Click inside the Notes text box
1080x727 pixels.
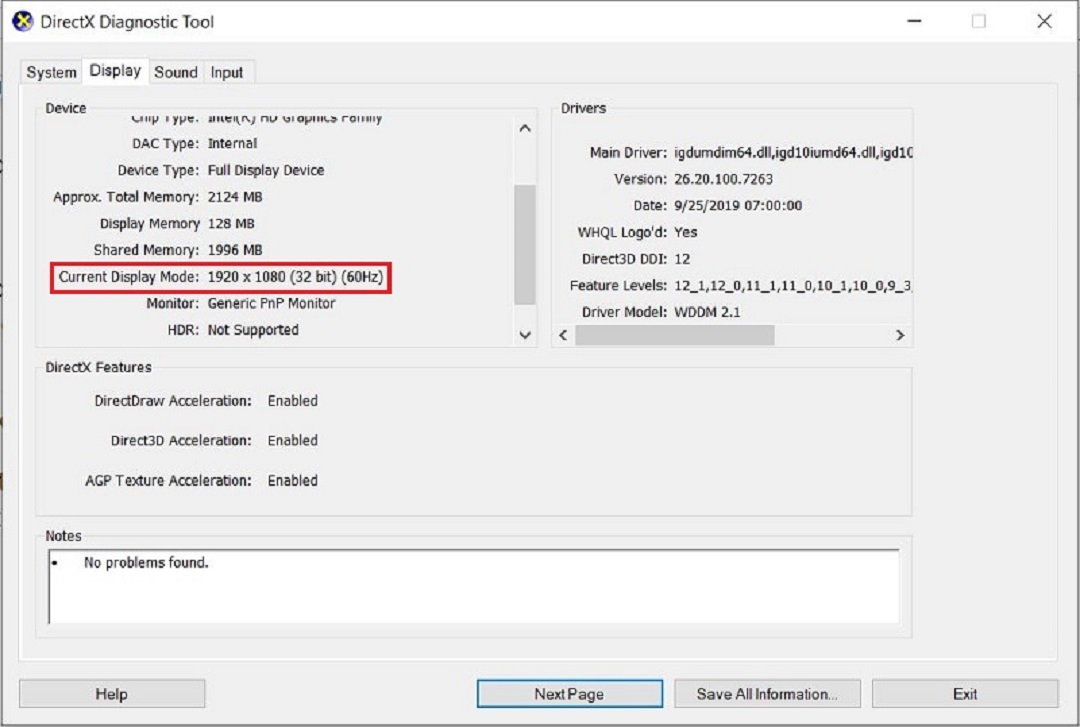[x=474, y=586]
